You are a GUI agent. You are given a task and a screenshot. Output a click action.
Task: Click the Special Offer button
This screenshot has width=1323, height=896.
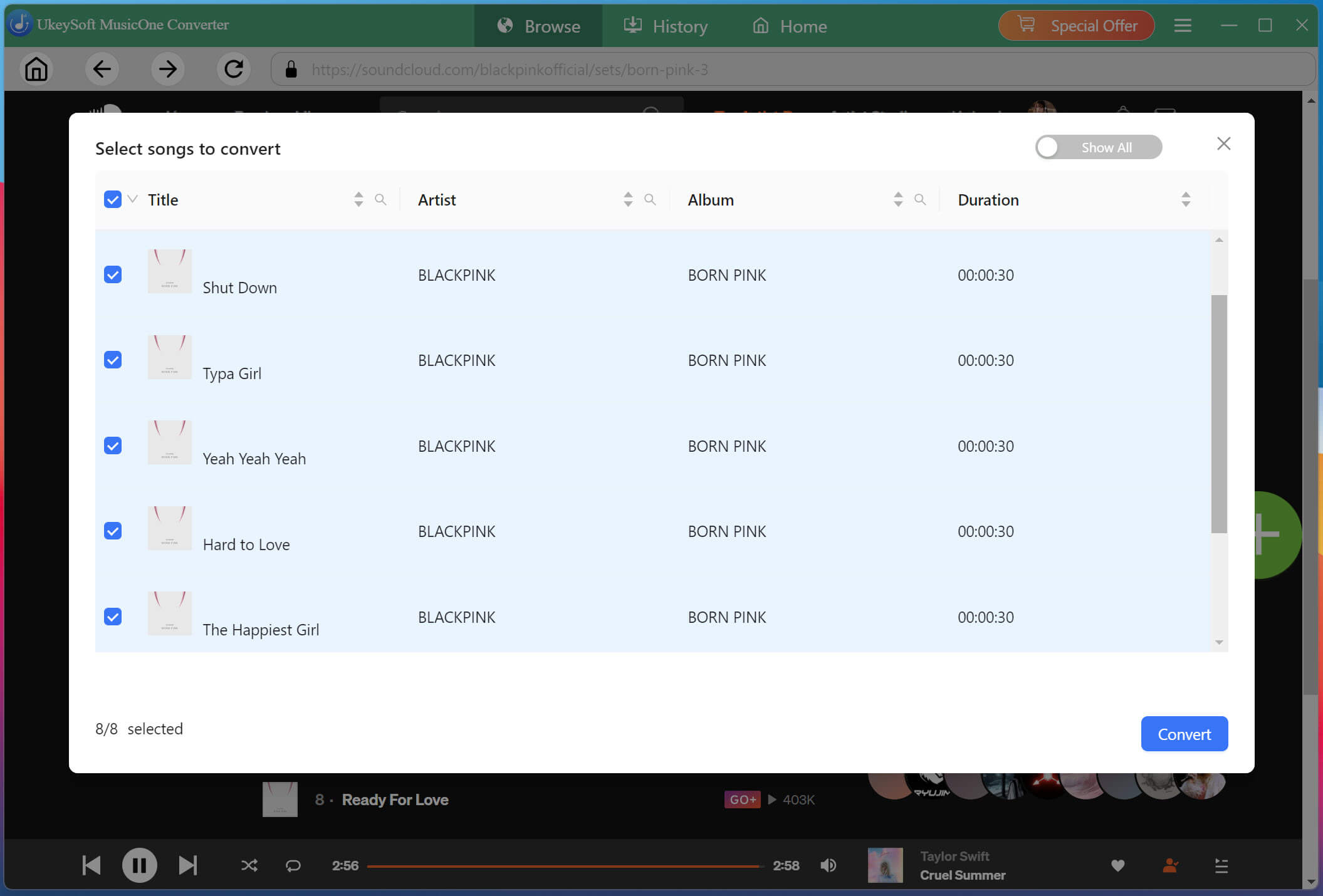tap(1076, 26)
